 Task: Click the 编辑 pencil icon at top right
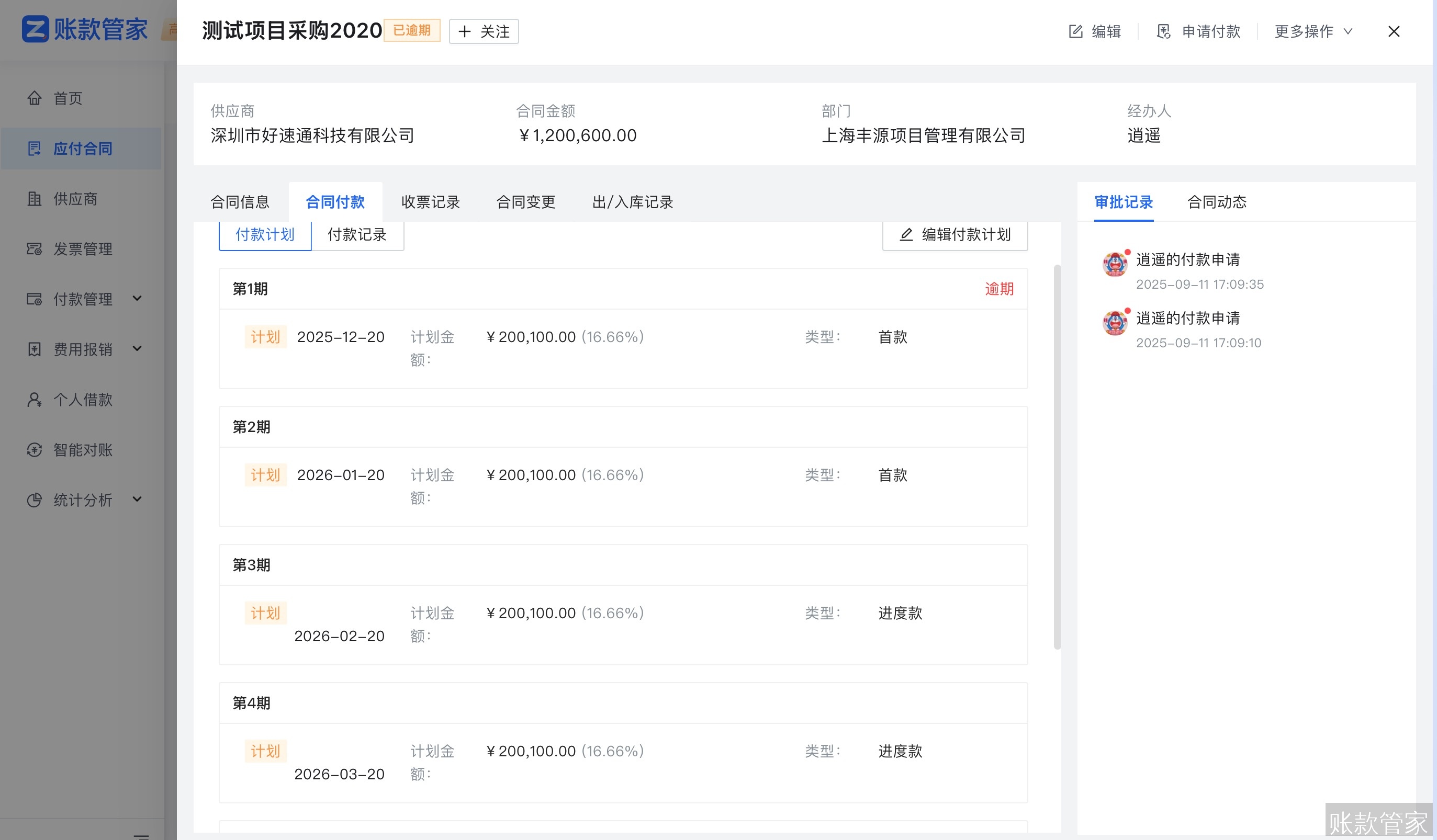pyautogui.click(x=1075, y=31)
